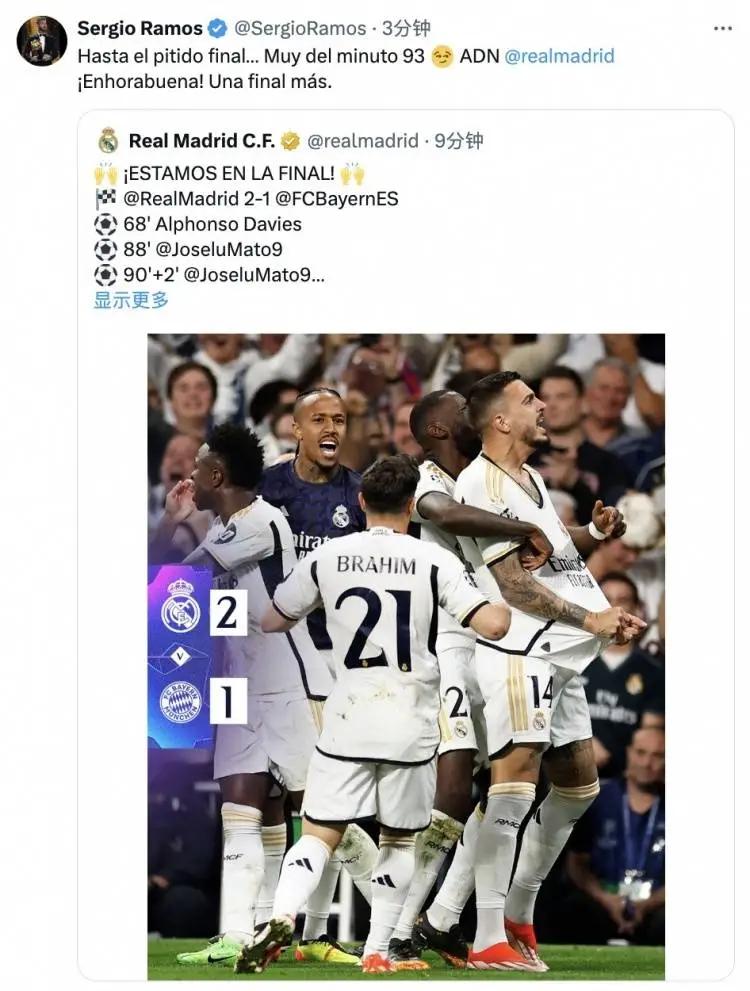Click the smiling emoji in Ramos's tweet
The image size is (750, 991).
tap(442, 57)
